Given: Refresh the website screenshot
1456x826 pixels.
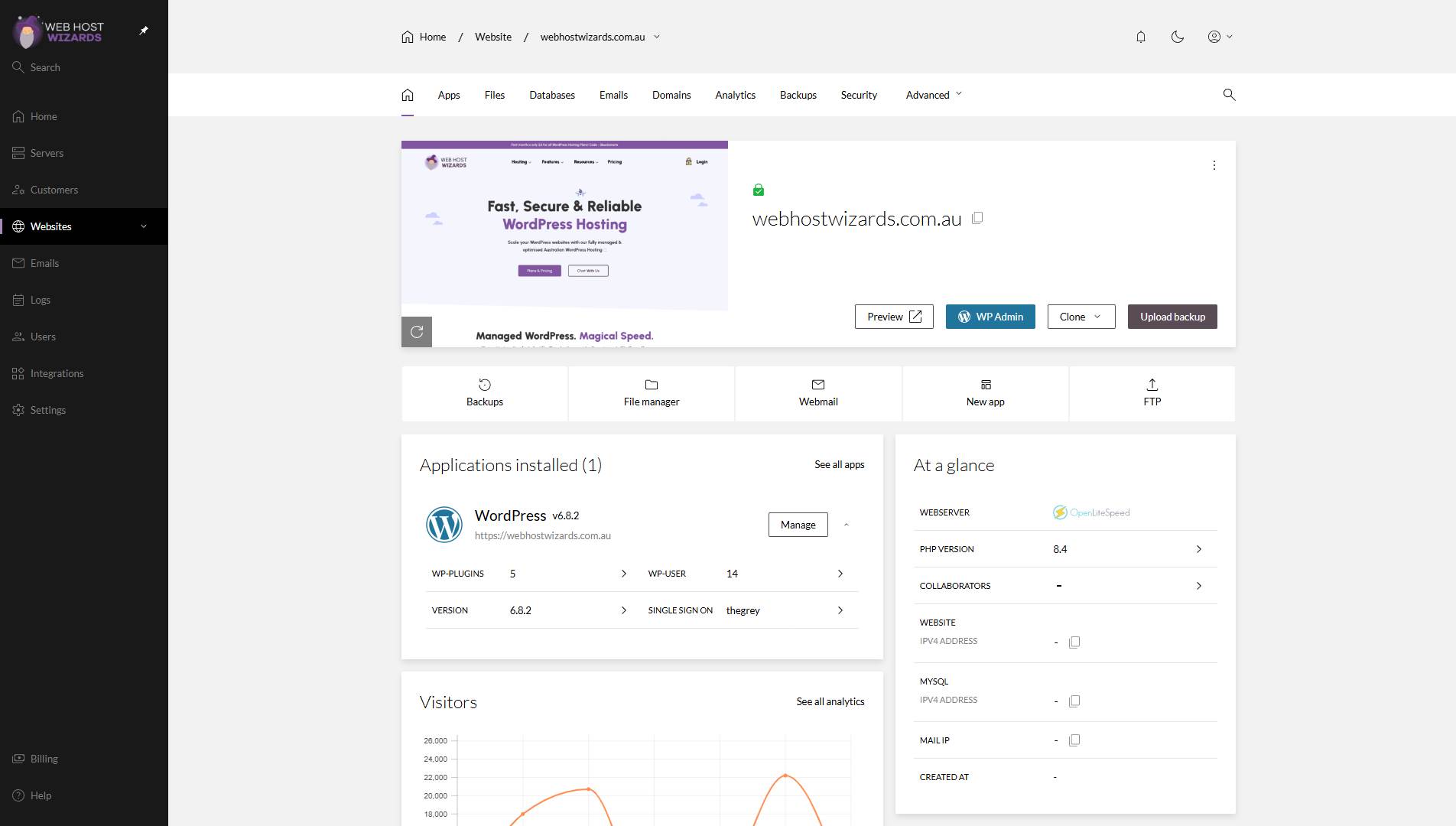Looking at the screenshot, I should point(417,332).
